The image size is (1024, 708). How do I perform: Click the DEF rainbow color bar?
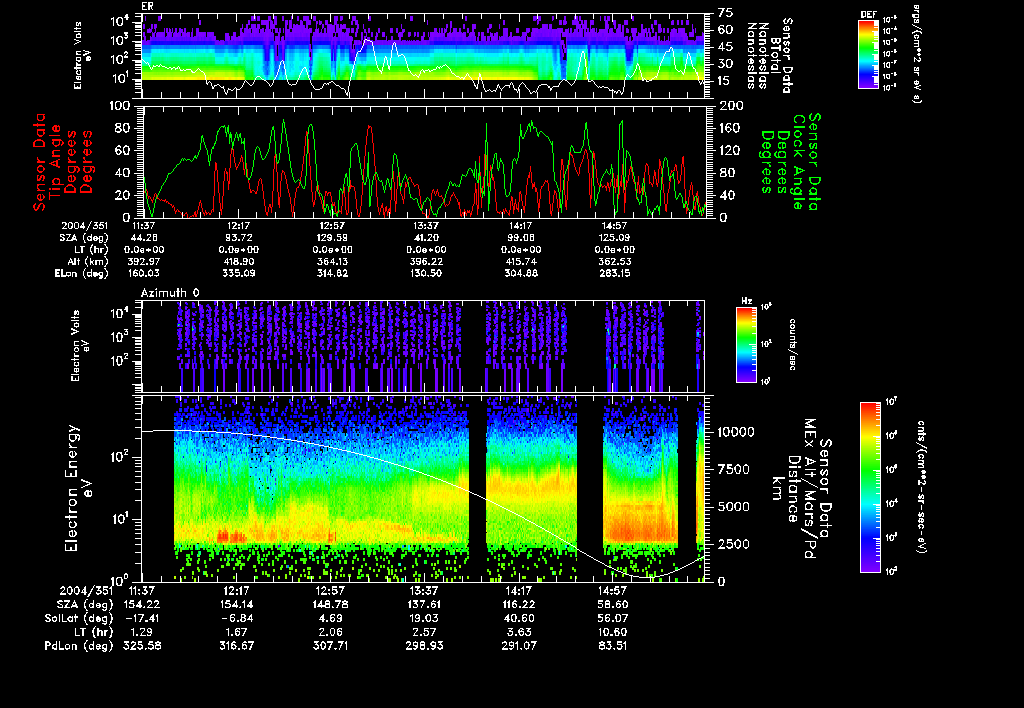(868, 54)
